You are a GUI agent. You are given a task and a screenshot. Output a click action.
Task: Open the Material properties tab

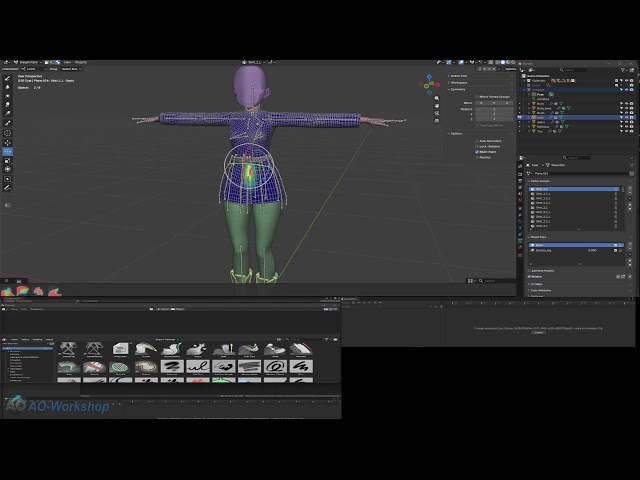[x=520, y=248]
